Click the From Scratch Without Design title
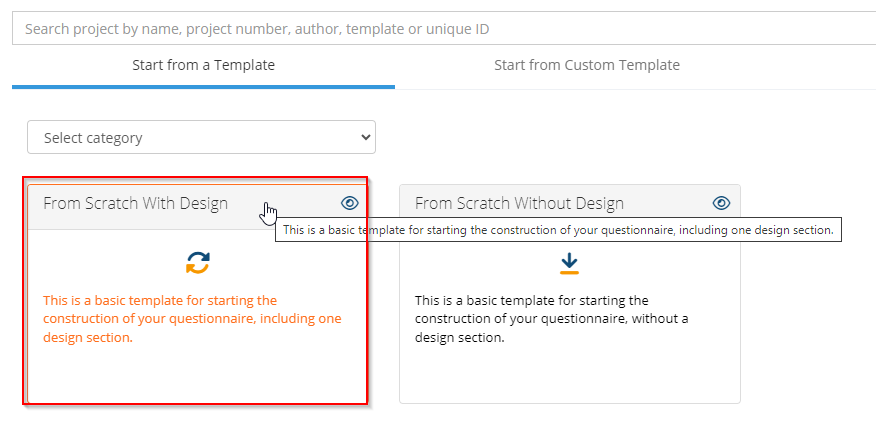The width and height of the screenshot is (876, 427). tap(519, 203)
